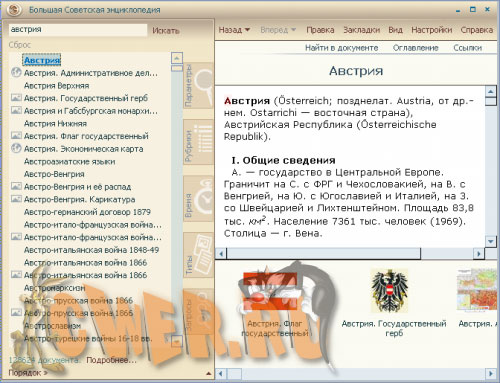Open the Назад dropdown
The height and width of the screenshot is (383, 500).
tap(234, 30)
